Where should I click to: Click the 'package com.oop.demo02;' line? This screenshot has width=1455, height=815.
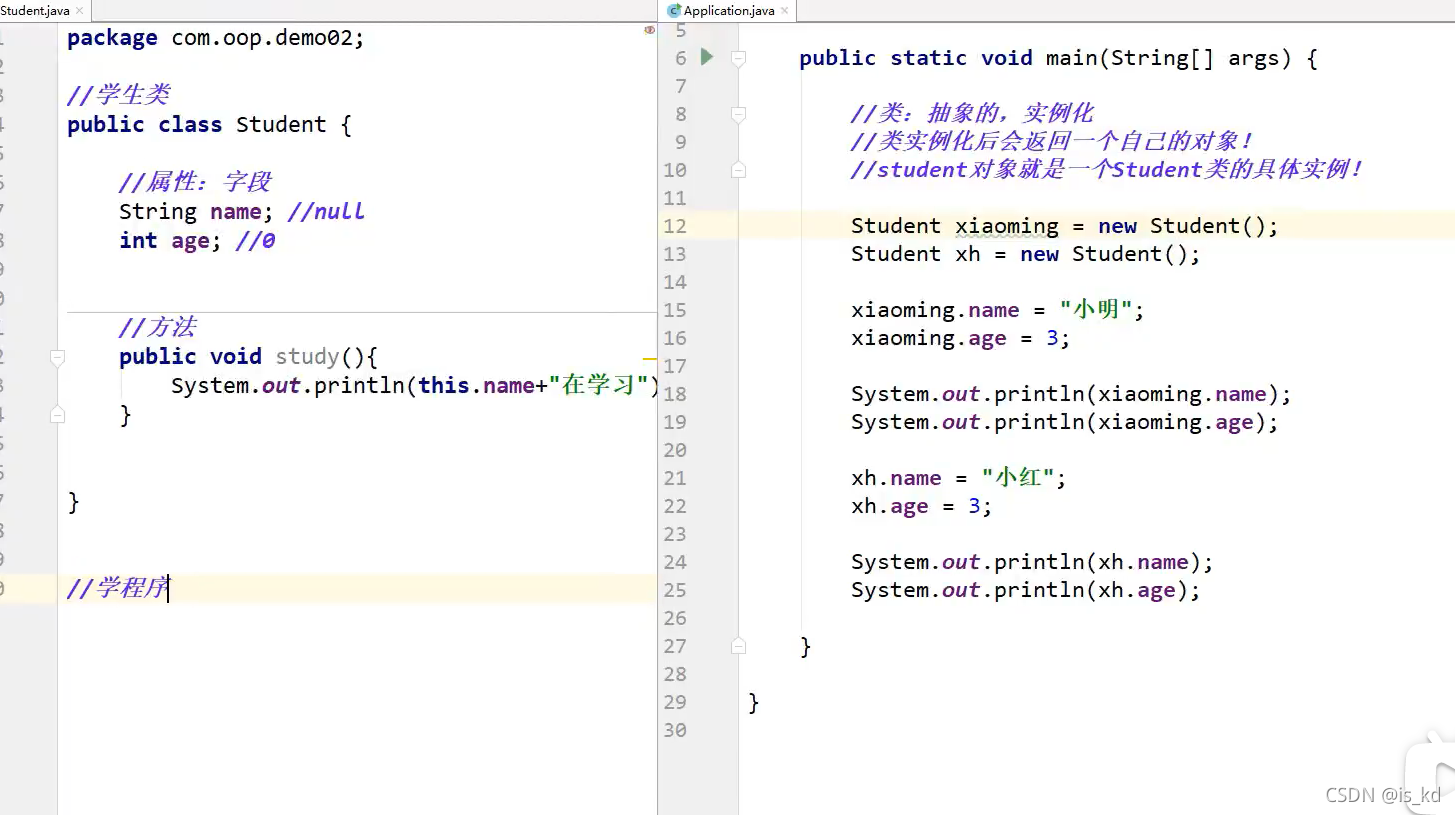pyautogui.click(x=216, y=38)
